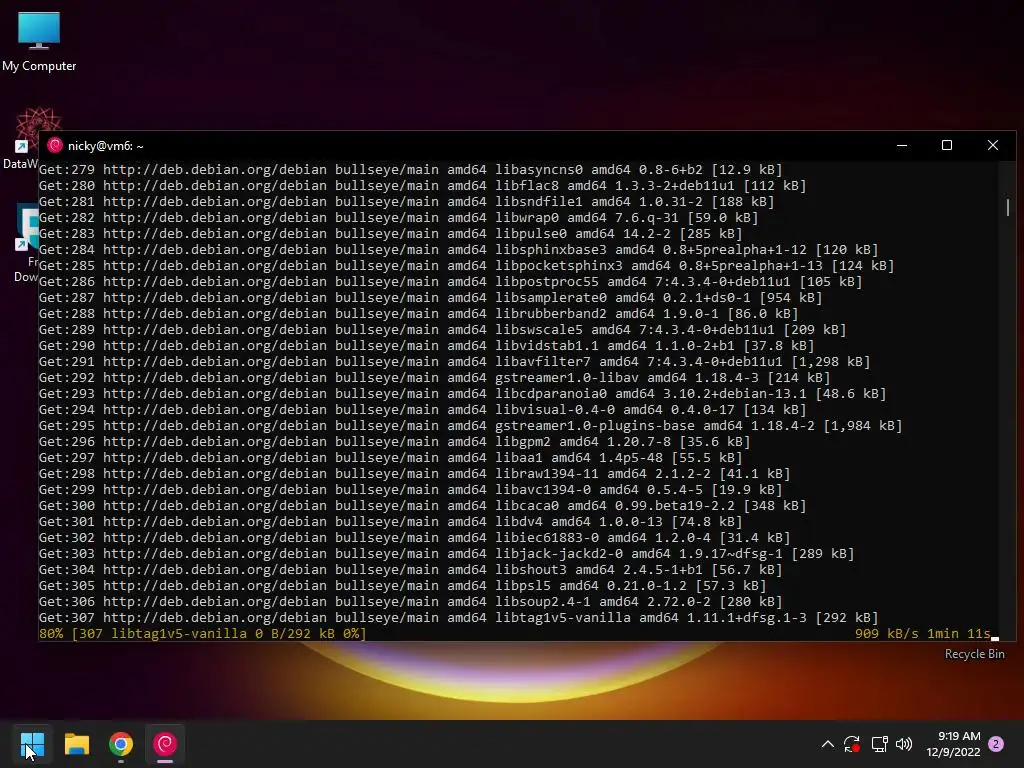Open the sync status tray icon
The width and height of the screenshot is (1024, 768).
pyautogui.click(x=852, y=744)
